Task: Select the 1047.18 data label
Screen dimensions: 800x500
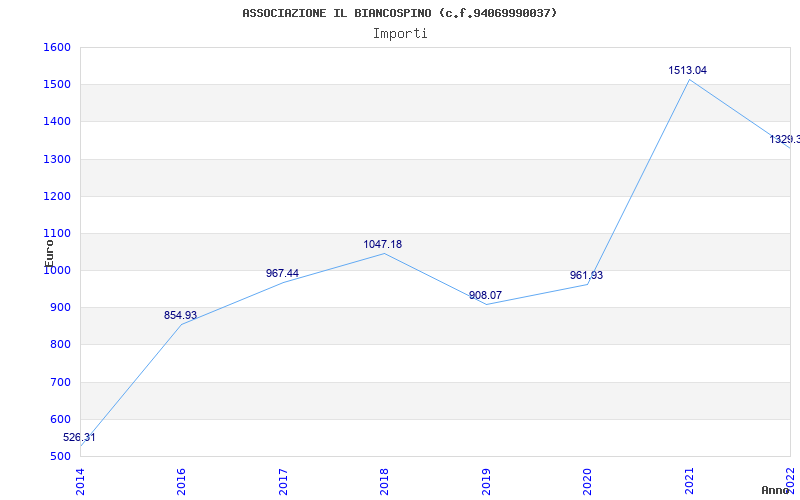Action: 383,244
